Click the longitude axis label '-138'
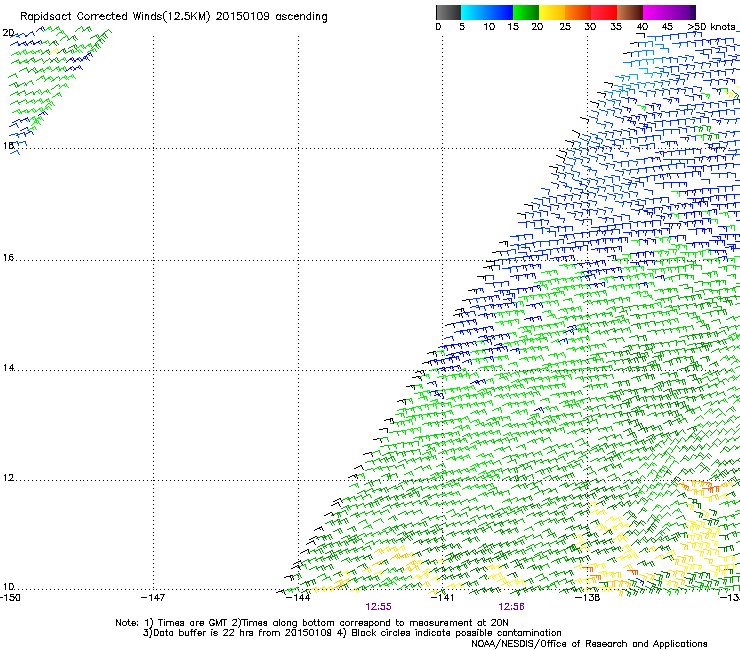The width and height of the screenshot is (740, 650). click(588, 598)
